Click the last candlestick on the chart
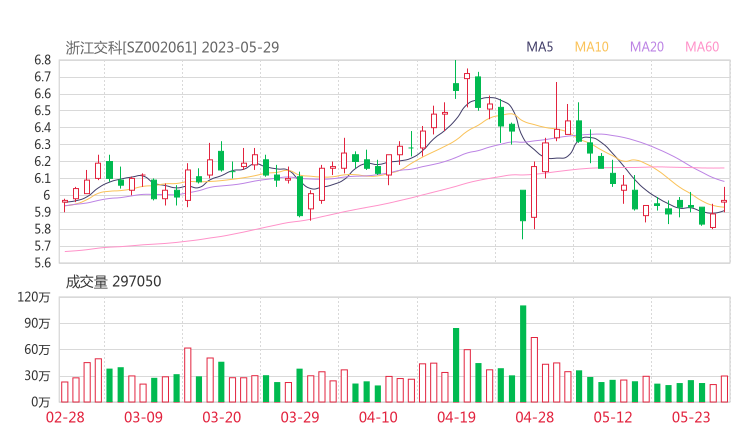Screen dimensions: 740x440 tap(724, 202)
